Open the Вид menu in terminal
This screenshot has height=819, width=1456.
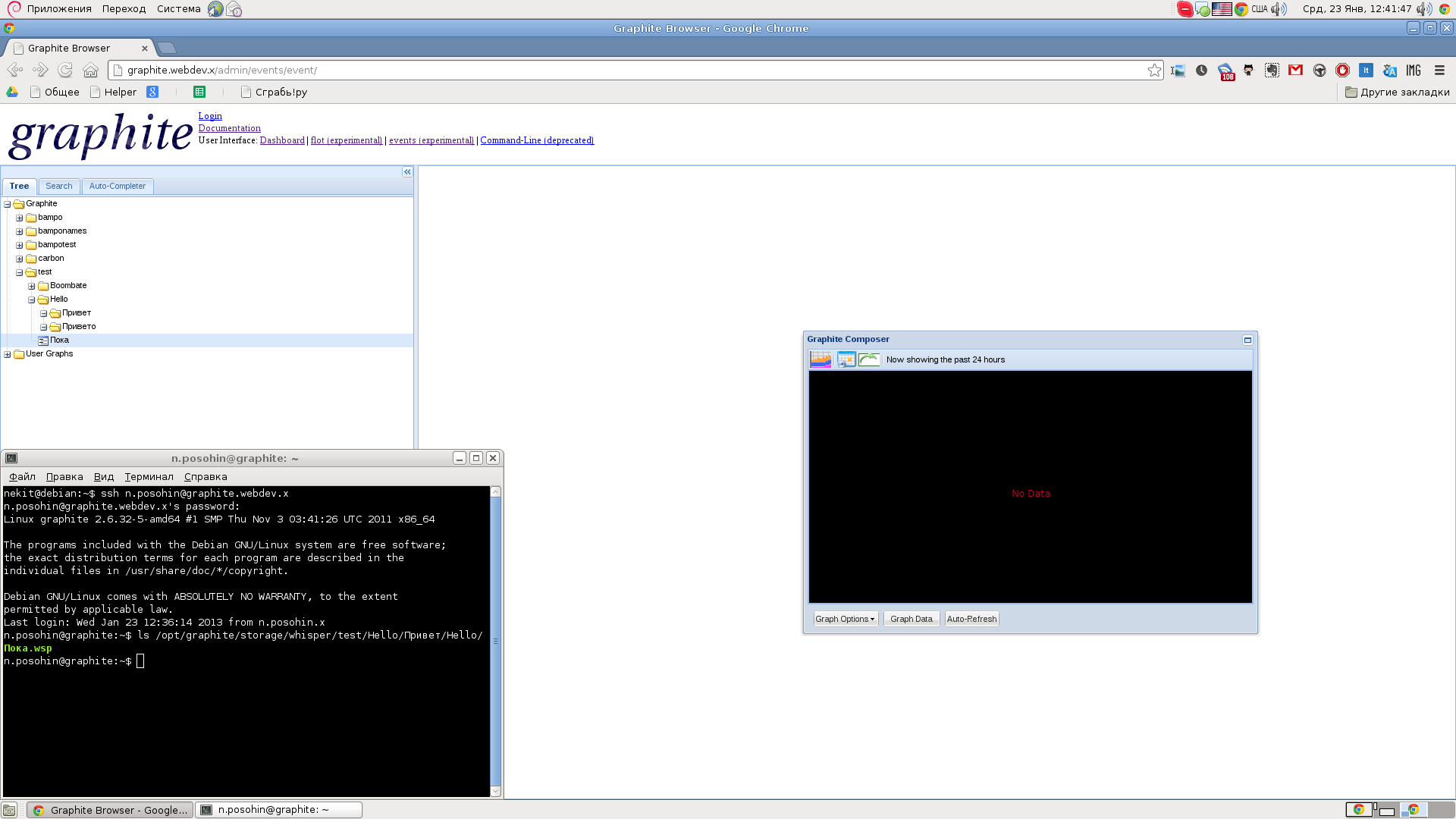(104, 476)
